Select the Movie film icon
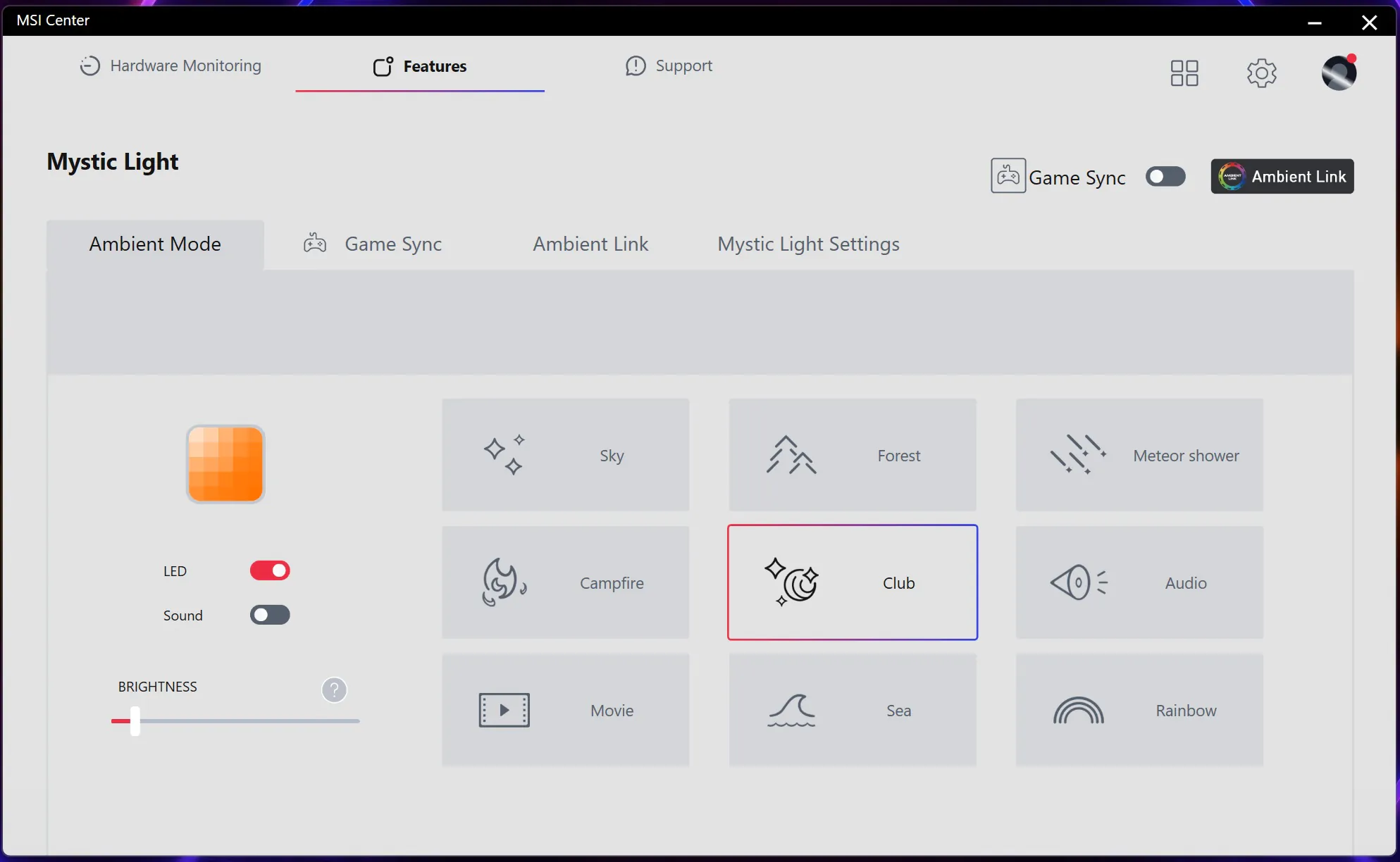 click(x=504, y=710)
